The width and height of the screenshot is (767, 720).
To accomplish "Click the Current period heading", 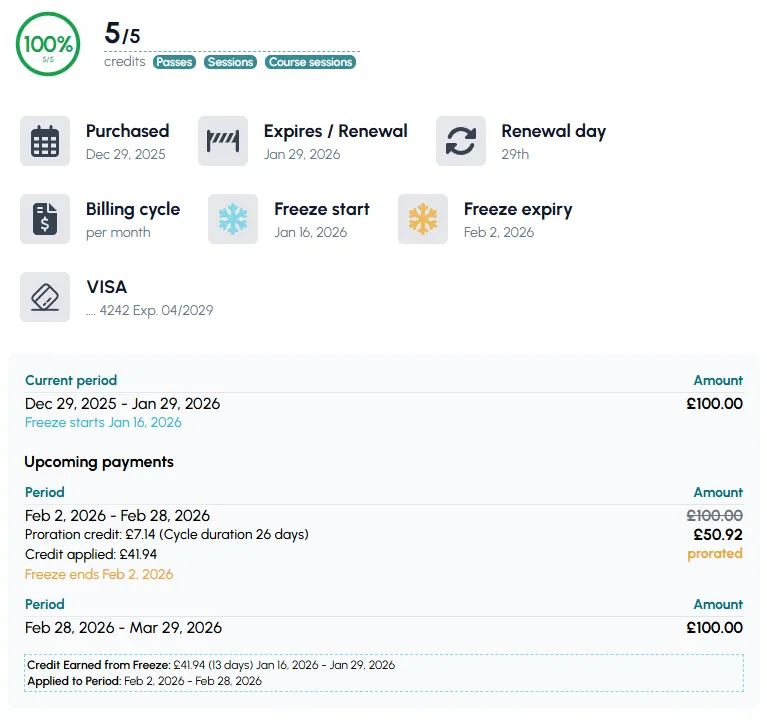I will [x=71, y=380].
